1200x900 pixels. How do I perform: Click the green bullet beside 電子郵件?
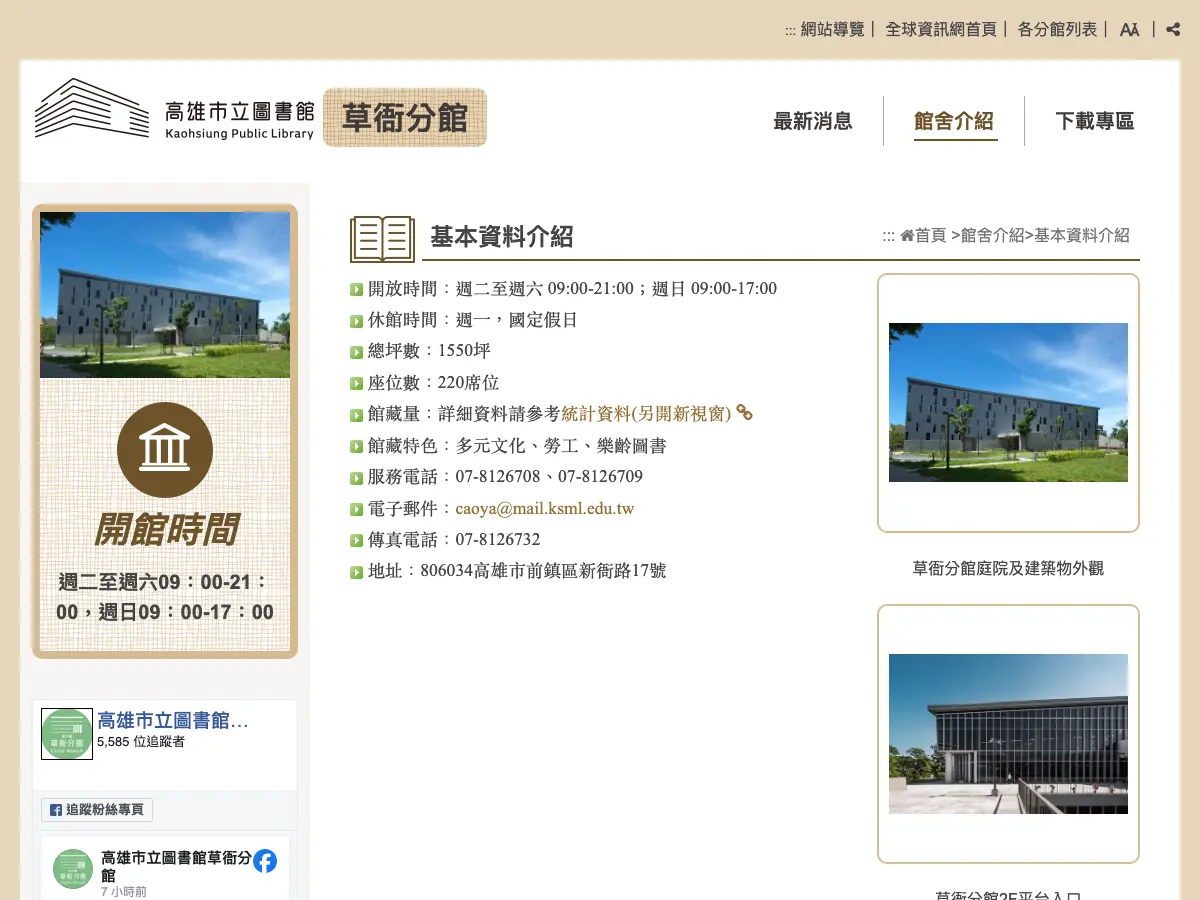tap(357, 509)
